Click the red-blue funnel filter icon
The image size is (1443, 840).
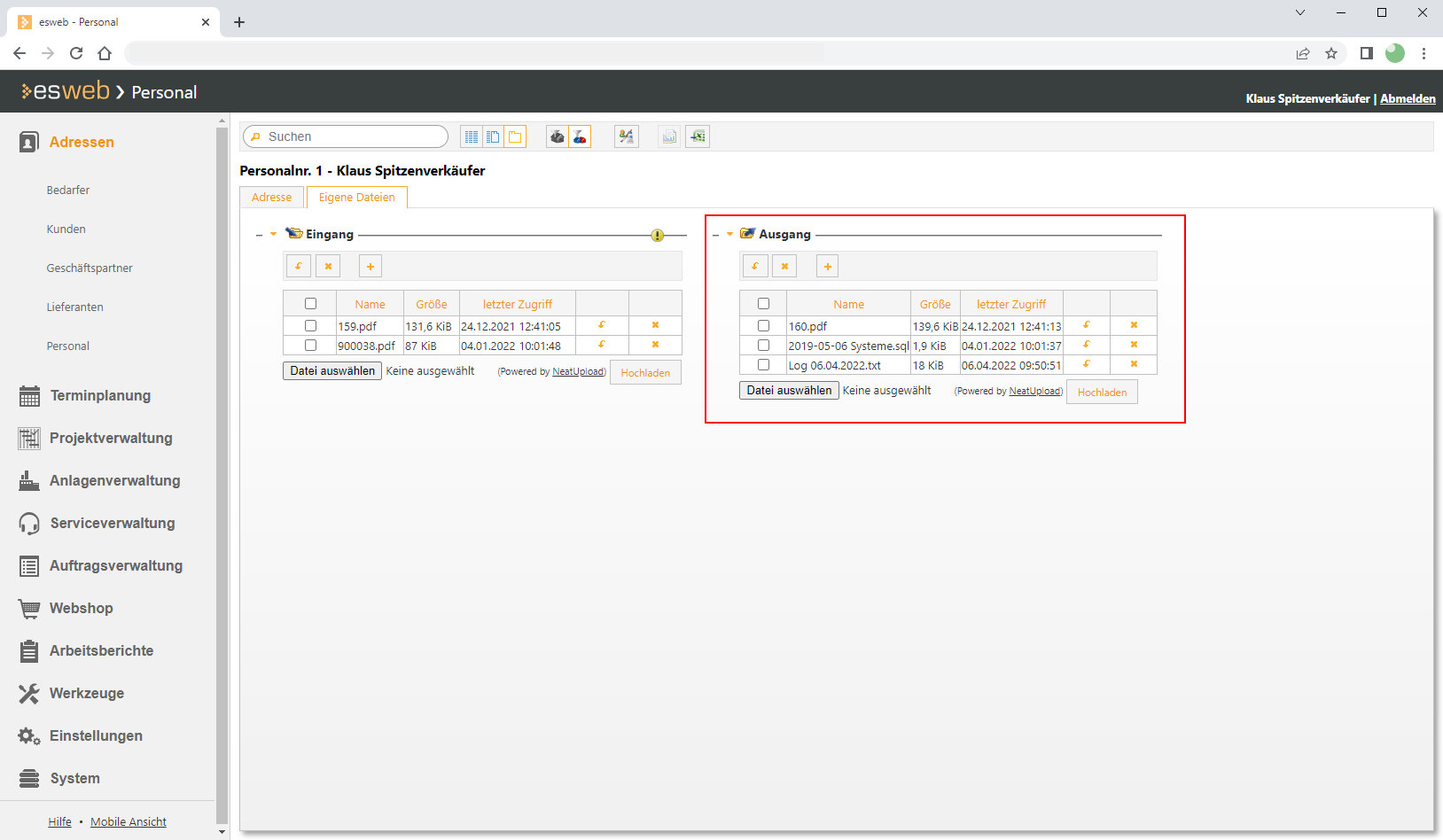pyautogui.click(x=580, y=136)
